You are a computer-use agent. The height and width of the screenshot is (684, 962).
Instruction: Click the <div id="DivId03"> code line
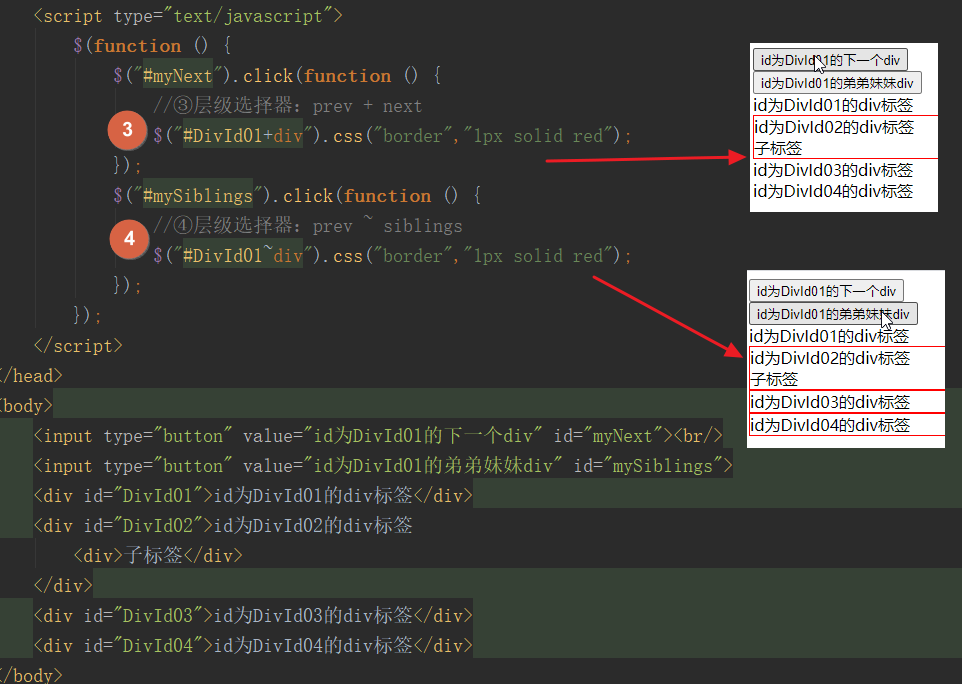(x=253, y=616)
